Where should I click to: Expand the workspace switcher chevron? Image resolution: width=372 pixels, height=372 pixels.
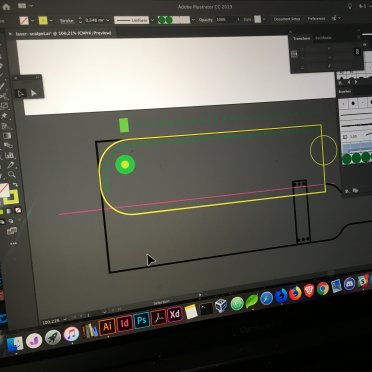point(31,6)
